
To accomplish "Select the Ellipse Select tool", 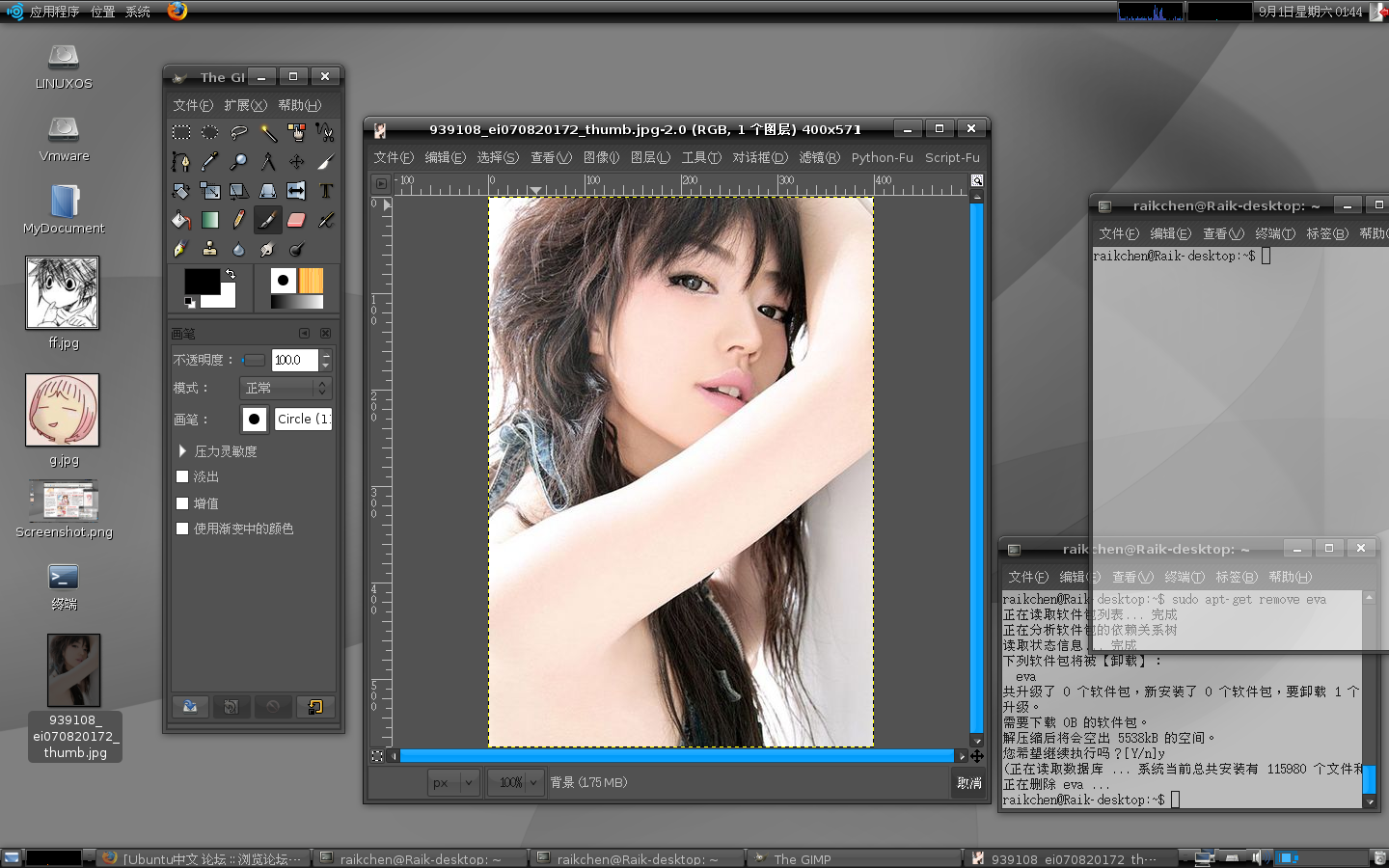I will [210, 132].
